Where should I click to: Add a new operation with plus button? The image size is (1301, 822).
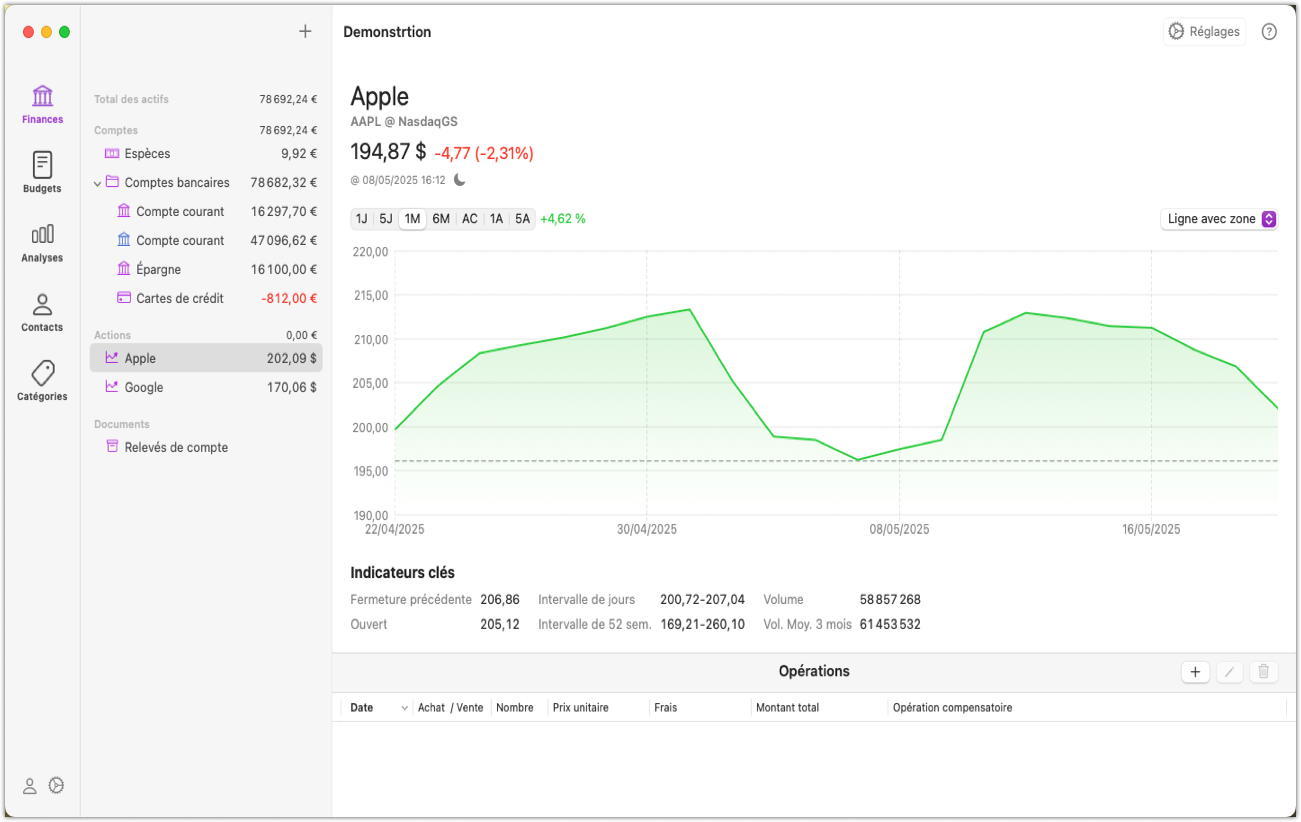coord(1195,672)
